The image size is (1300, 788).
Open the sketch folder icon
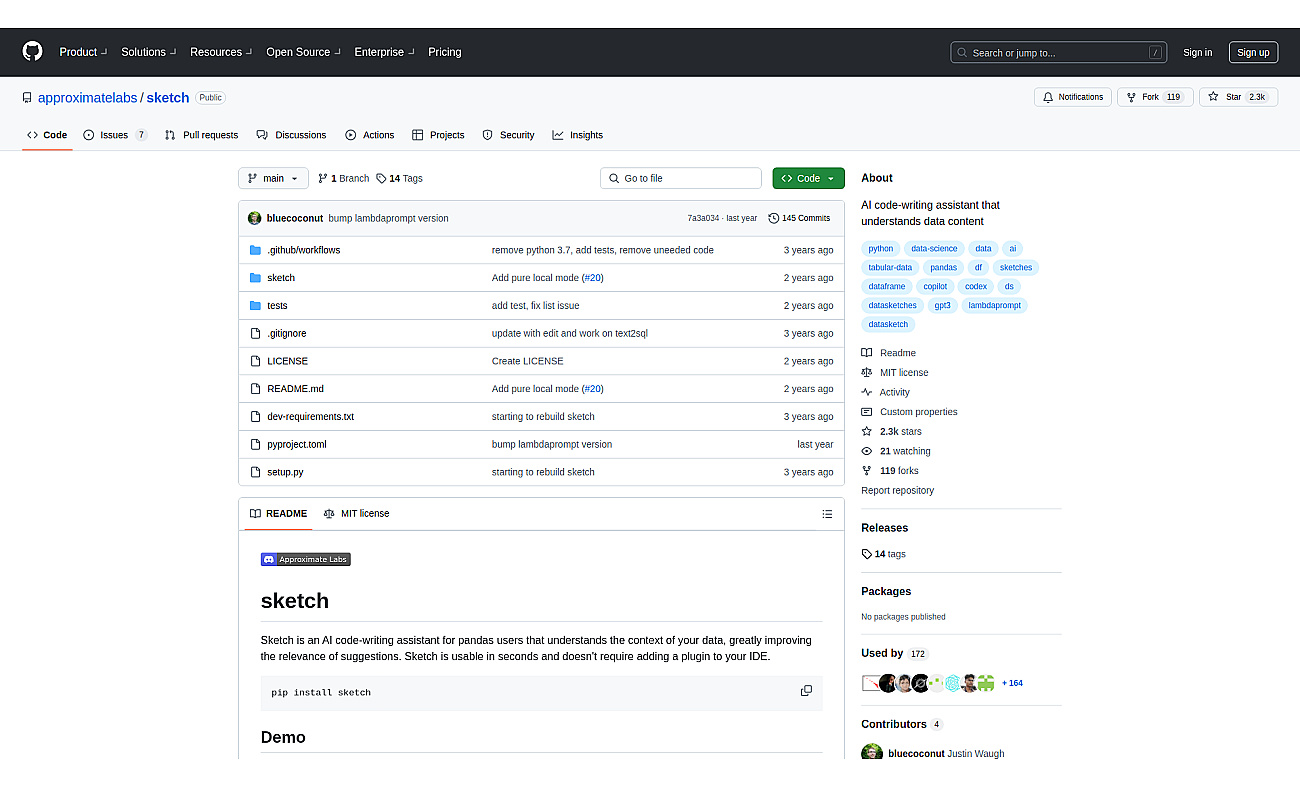256,278
